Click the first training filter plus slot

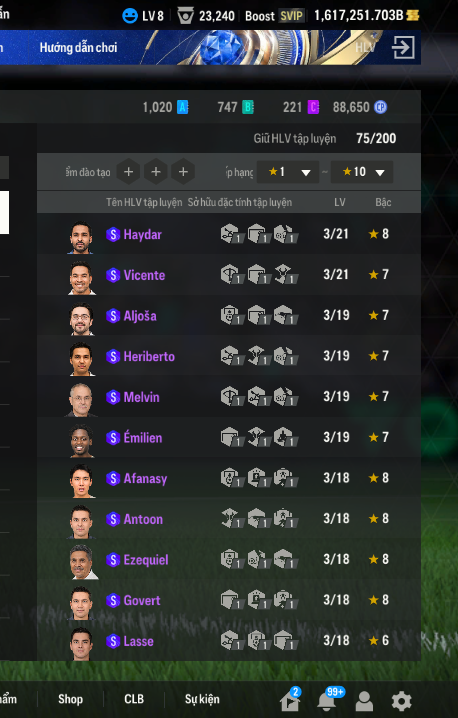129,172
